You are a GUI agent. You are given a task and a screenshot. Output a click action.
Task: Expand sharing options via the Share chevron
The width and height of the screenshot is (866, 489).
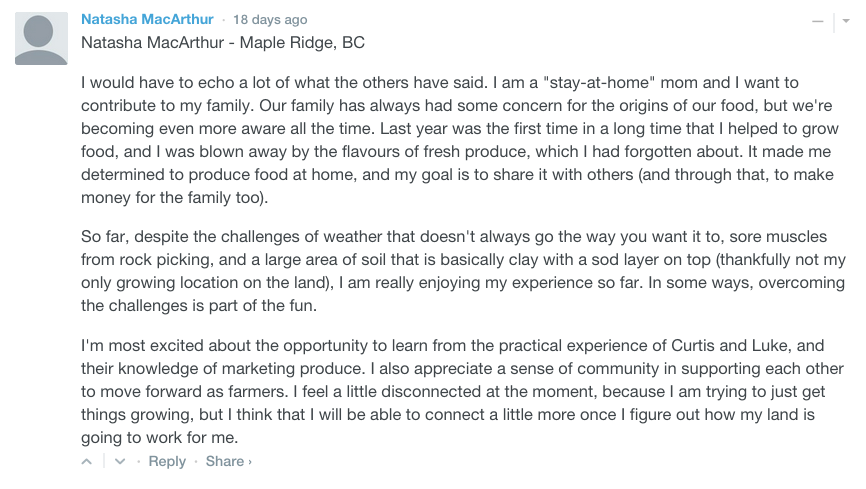click(250, 462)
